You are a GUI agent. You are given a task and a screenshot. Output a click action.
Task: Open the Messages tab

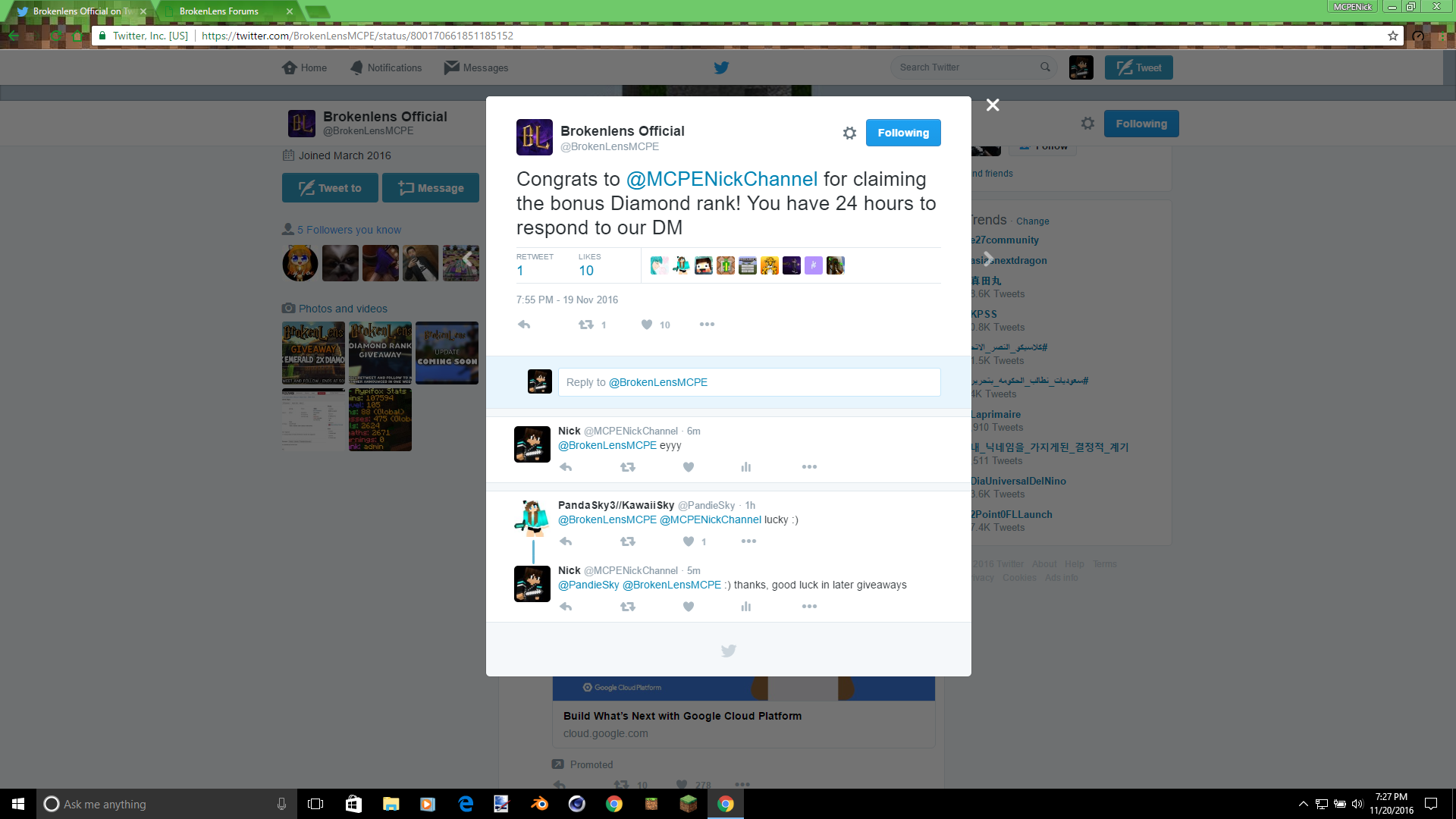pos(476,67)
